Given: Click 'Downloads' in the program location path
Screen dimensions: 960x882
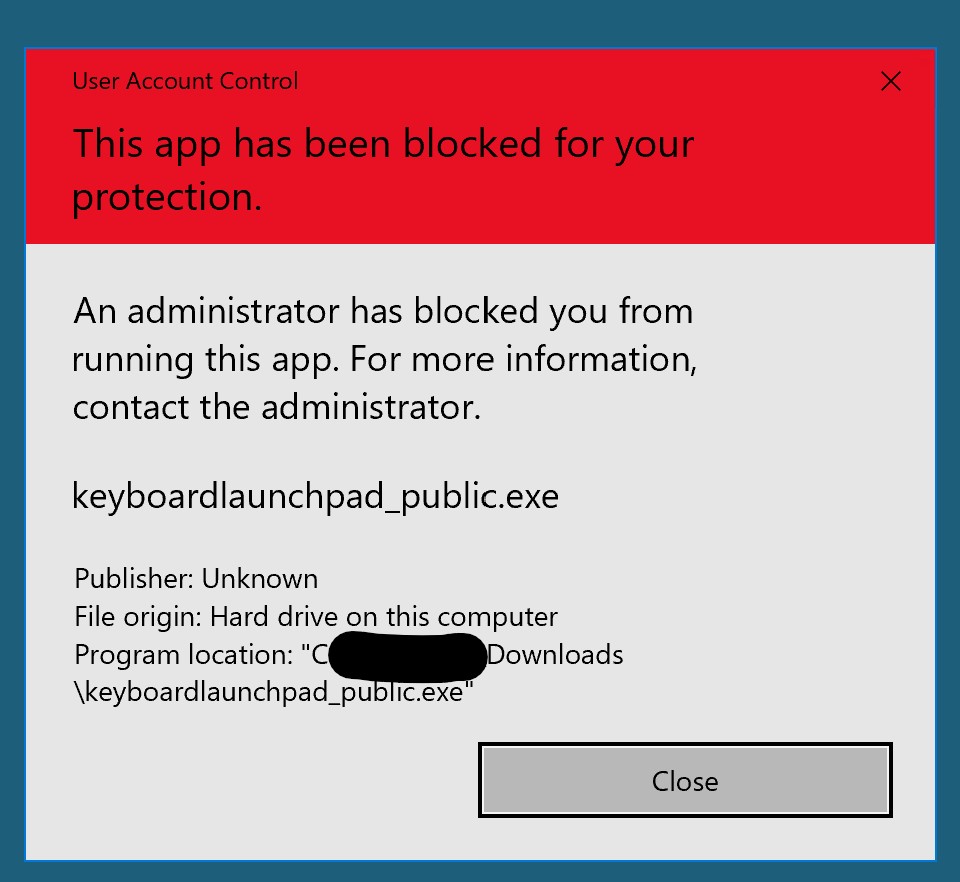Looking at the screenshot, I should click(x=555, y=655).
